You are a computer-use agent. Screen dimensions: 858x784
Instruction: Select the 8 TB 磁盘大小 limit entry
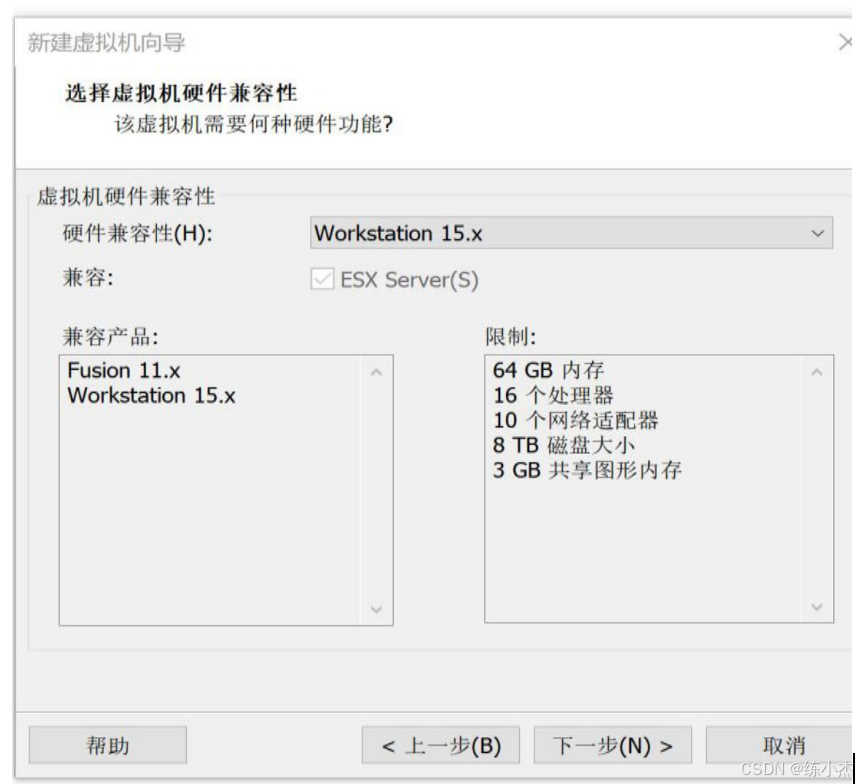coord(564,445)
